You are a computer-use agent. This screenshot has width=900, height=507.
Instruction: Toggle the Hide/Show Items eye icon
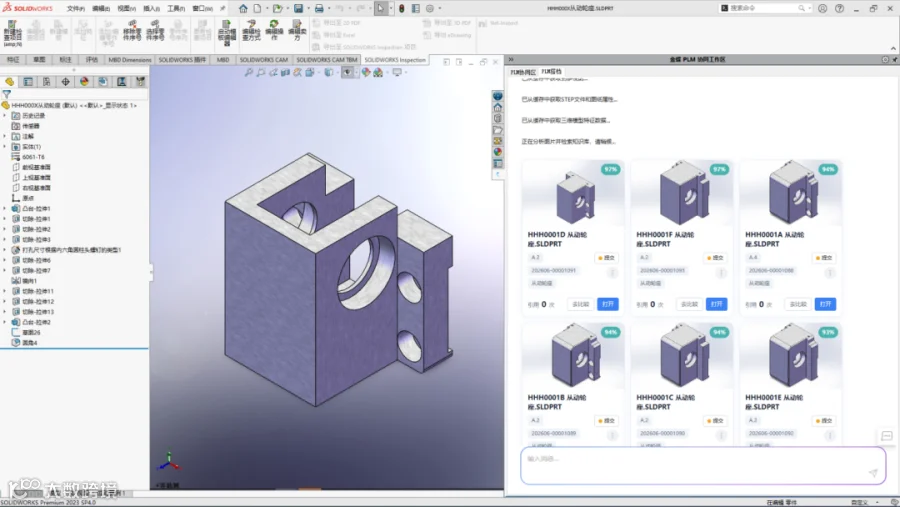coord(347,72)
